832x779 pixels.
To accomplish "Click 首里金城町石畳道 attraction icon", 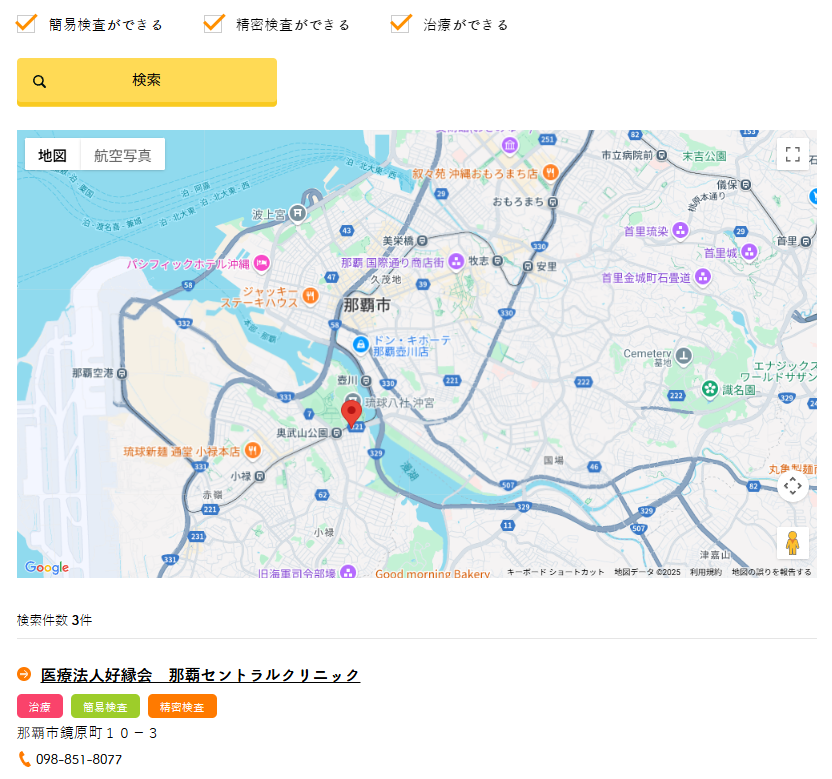I will pos(703,276).
